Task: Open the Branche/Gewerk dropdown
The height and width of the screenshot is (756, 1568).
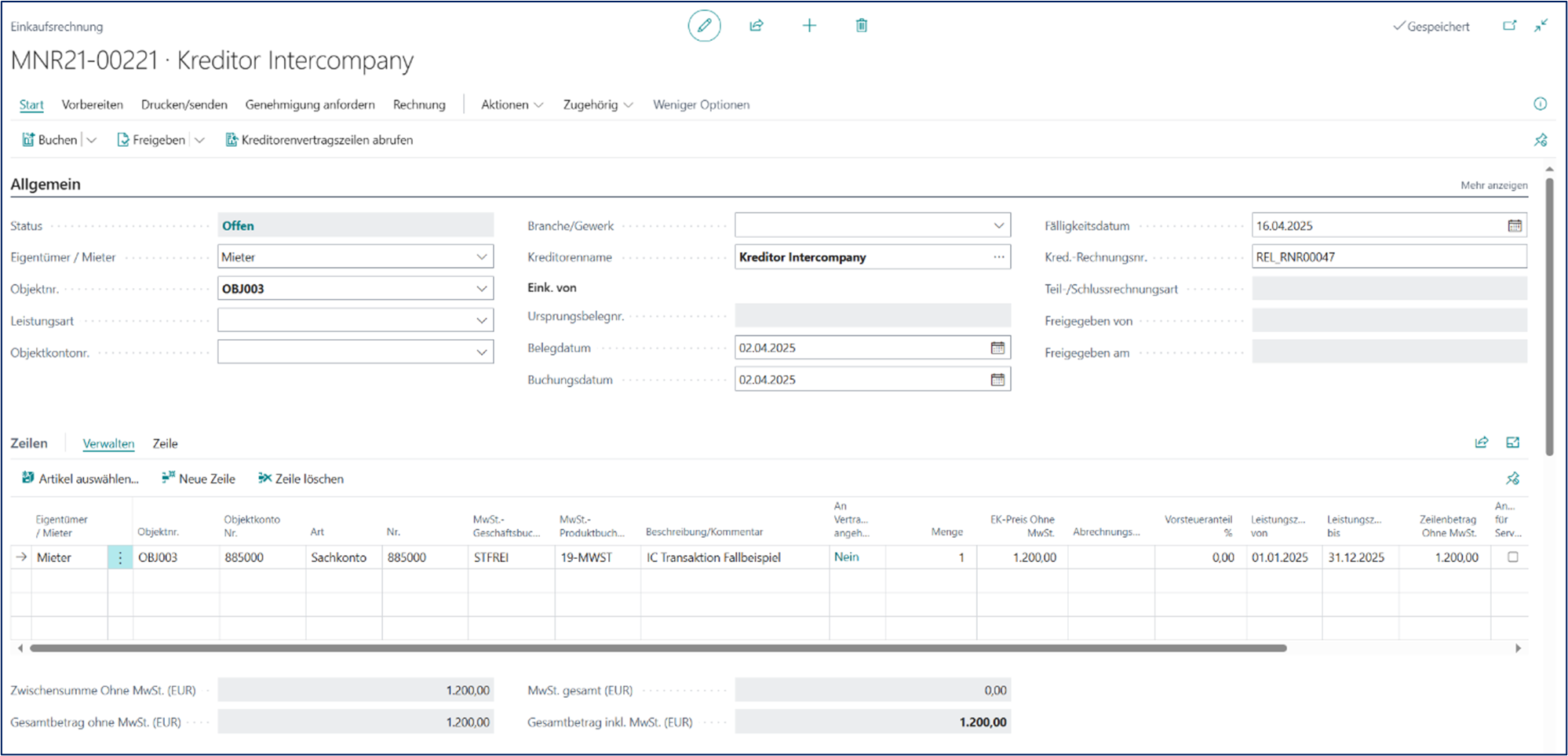Action: pos(998,226)
